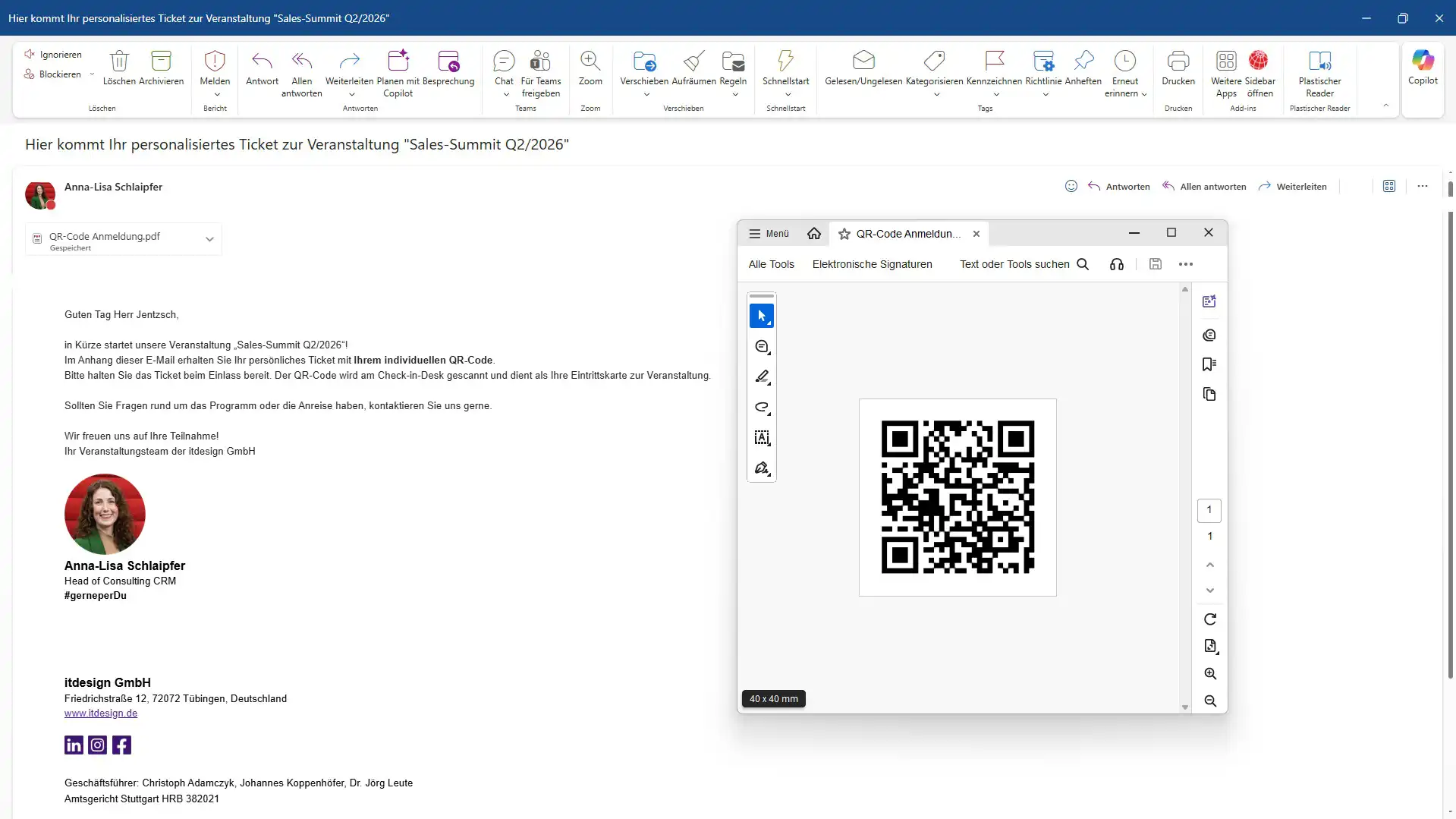This screenshot has width=1456, height=819.
Task: Click the Löschen trash icon
Action: tap(119, 61)
